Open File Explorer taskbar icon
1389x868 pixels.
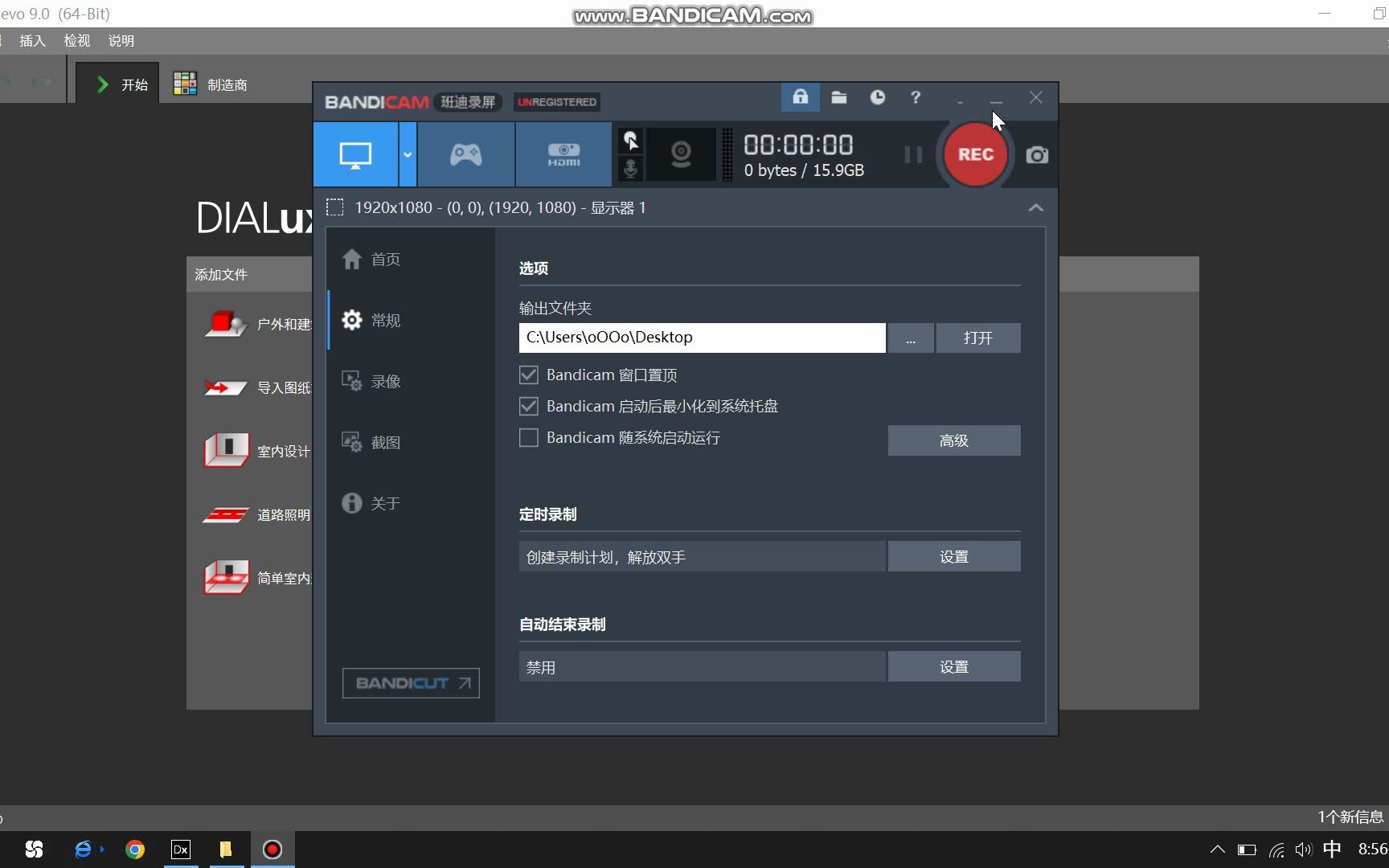pos(226,850)
